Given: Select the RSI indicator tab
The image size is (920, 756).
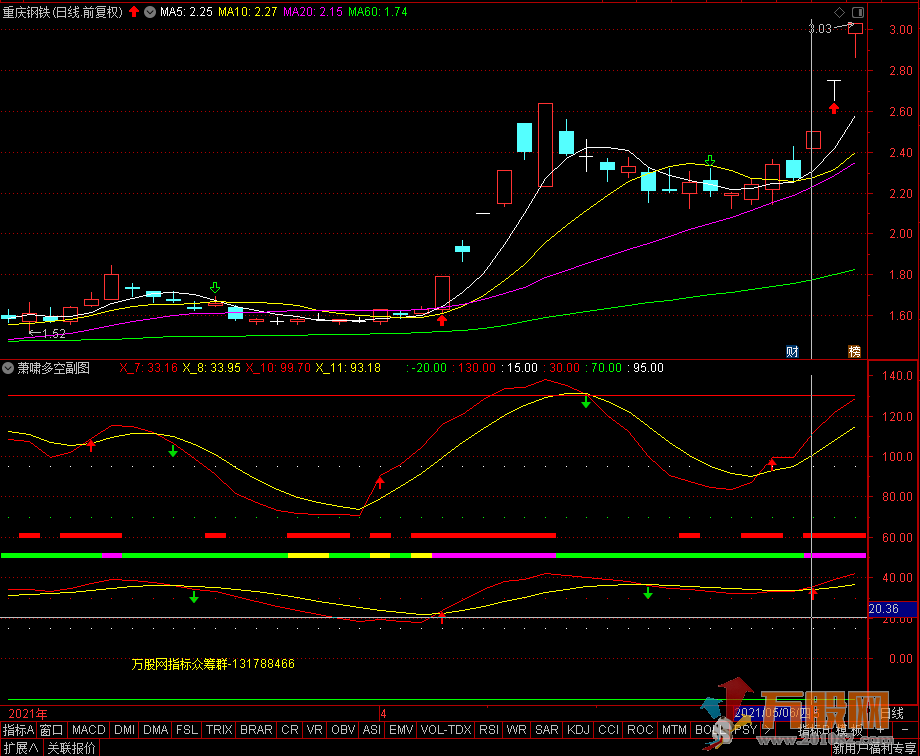Looking at the screenshot, I should pos(489,730).
